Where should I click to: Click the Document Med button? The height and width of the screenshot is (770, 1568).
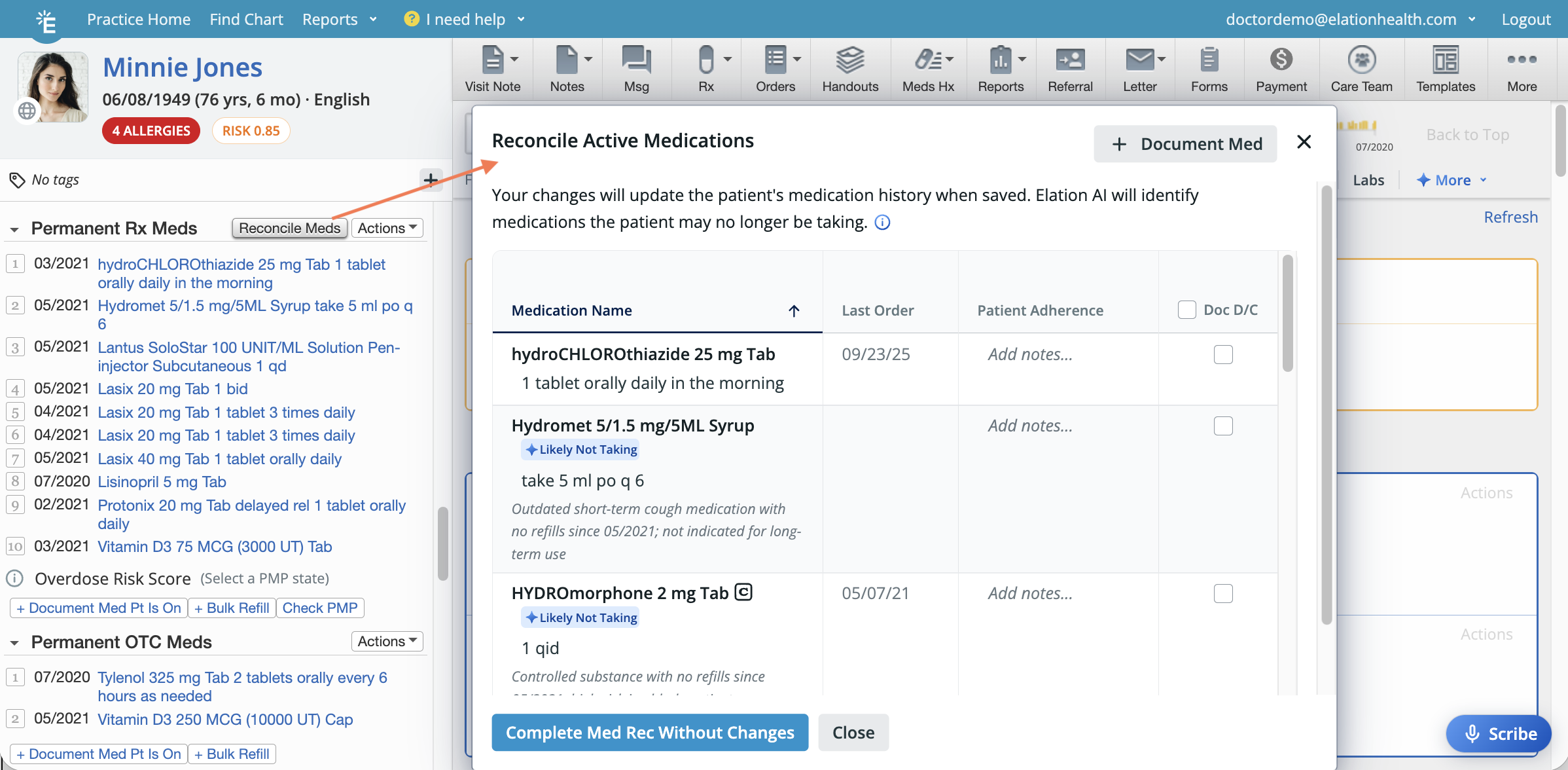[1185, 144]
